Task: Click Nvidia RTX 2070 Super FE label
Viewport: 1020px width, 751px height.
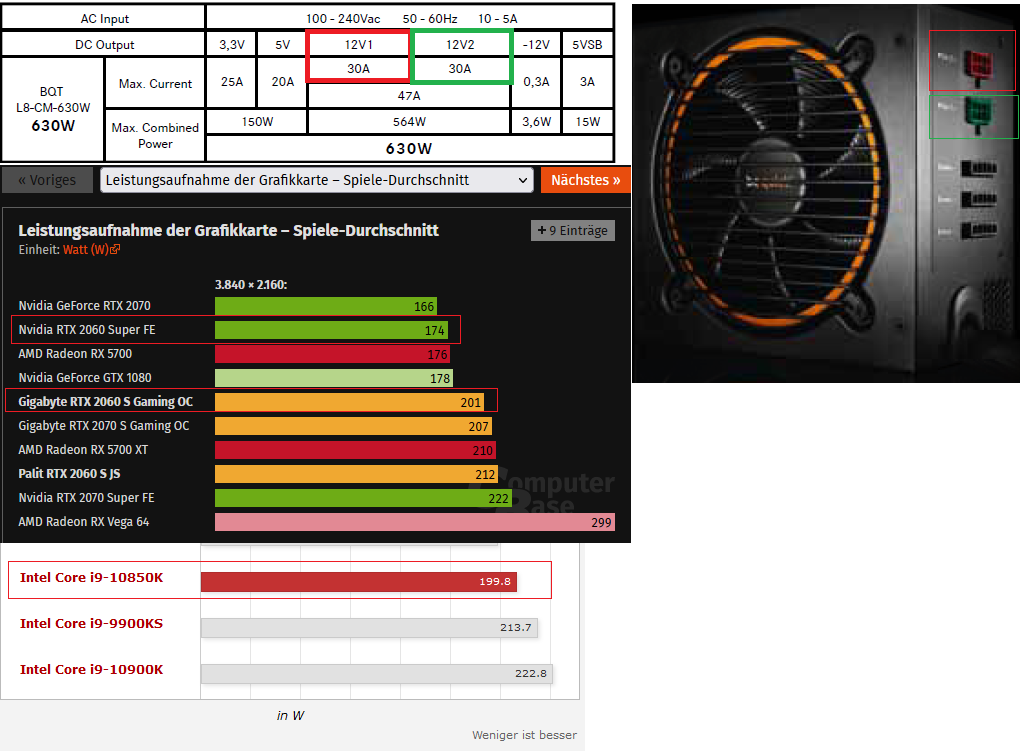Action: click(x=87, y=498)
